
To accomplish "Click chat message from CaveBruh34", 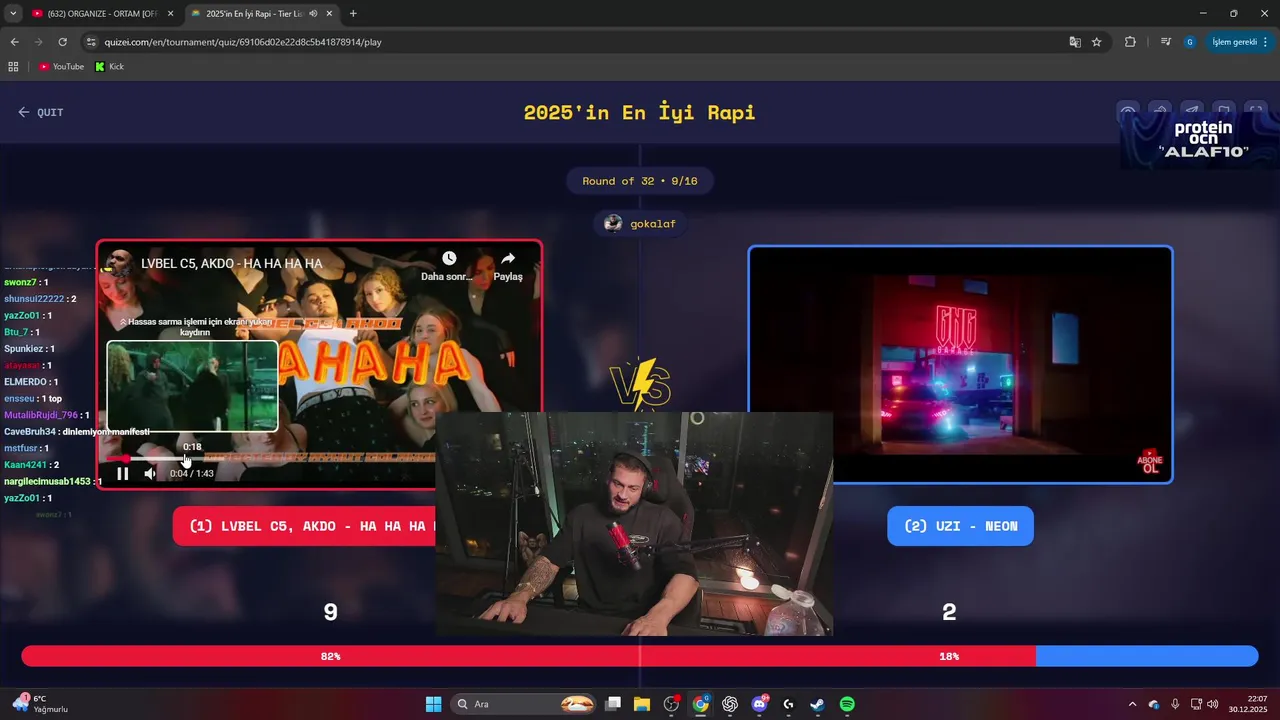I will click(x=77, y=432).
